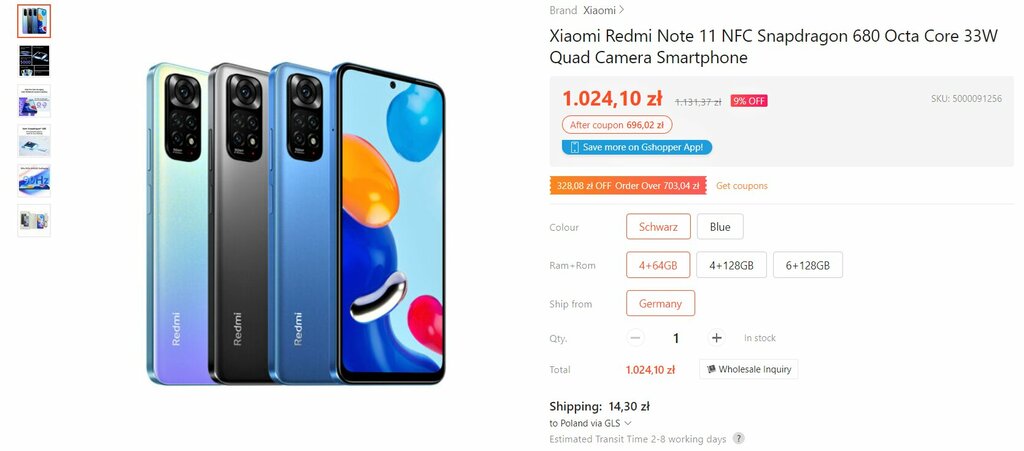Click the phone icon in Gshopper App banner
Image resolution: width=1024 pixels, height=451 pixels.
[574, 147]
